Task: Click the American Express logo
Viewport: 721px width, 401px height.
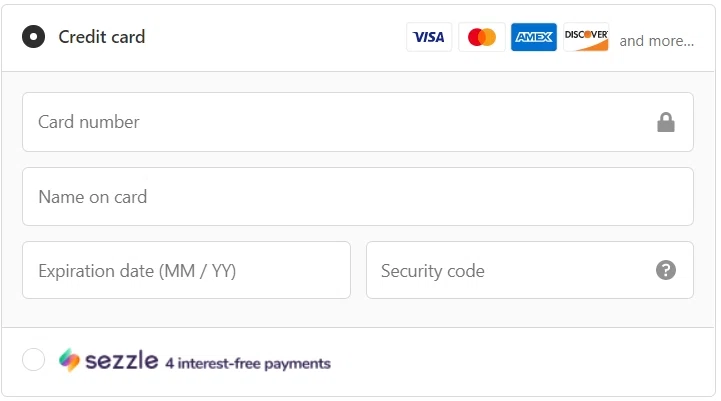Action: point(534,37)
